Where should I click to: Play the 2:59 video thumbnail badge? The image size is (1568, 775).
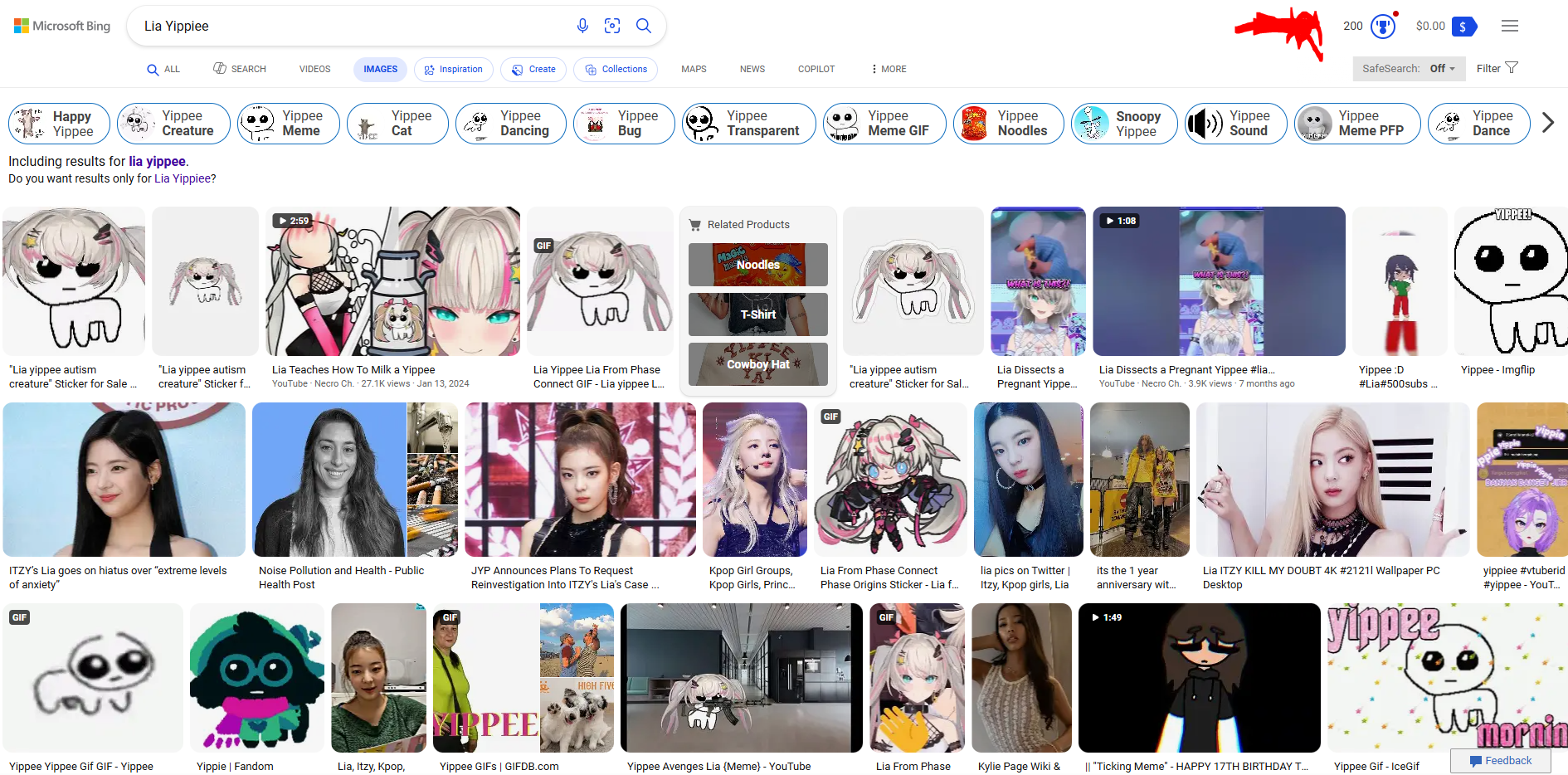click(x=293, y=221)
